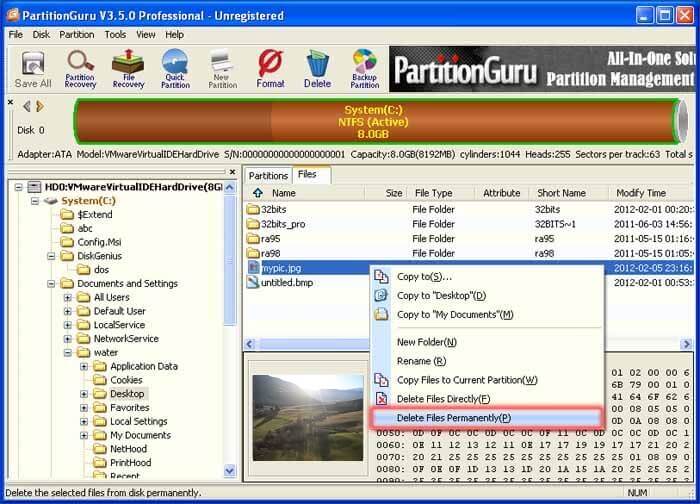Open Backup Partition tool
This screenshot has height=504, width=700.
pyautogui.click(x=364, y=69)
